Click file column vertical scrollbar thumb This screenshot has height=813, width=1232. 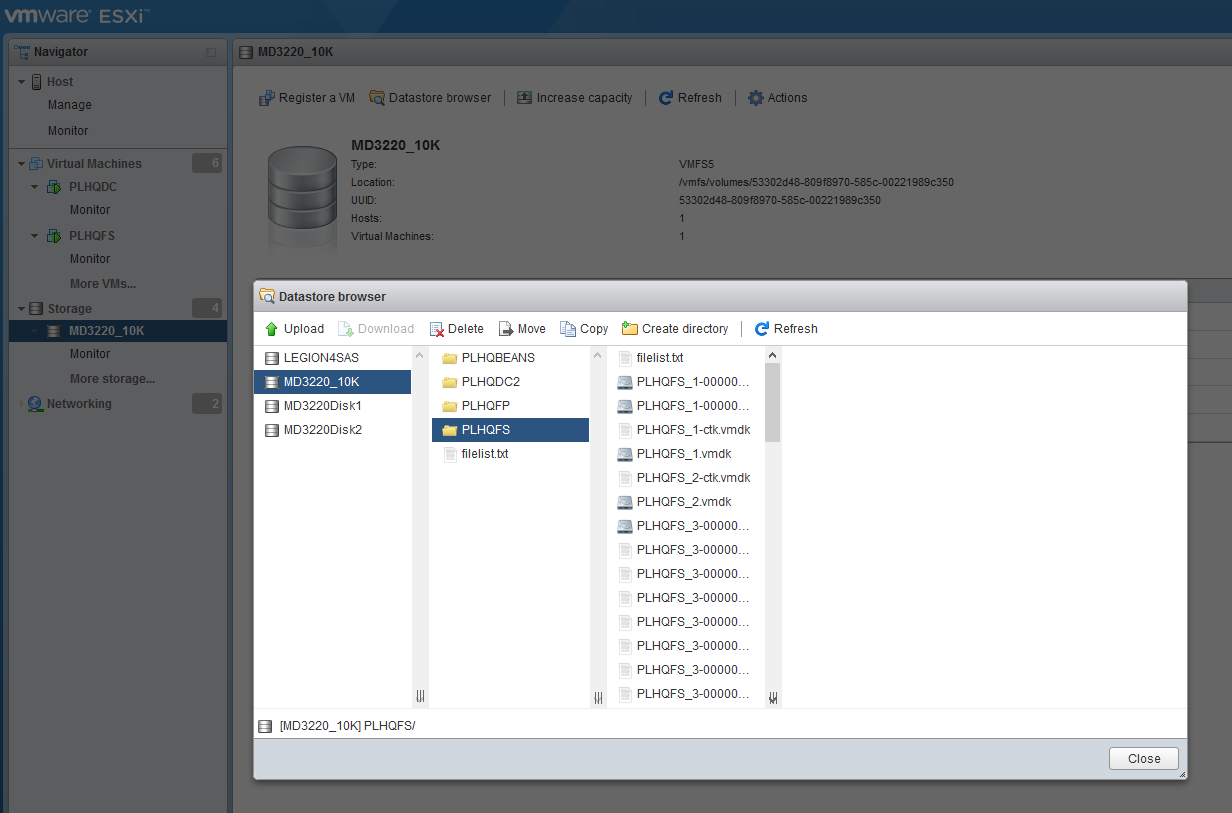[x=772, y=402]
